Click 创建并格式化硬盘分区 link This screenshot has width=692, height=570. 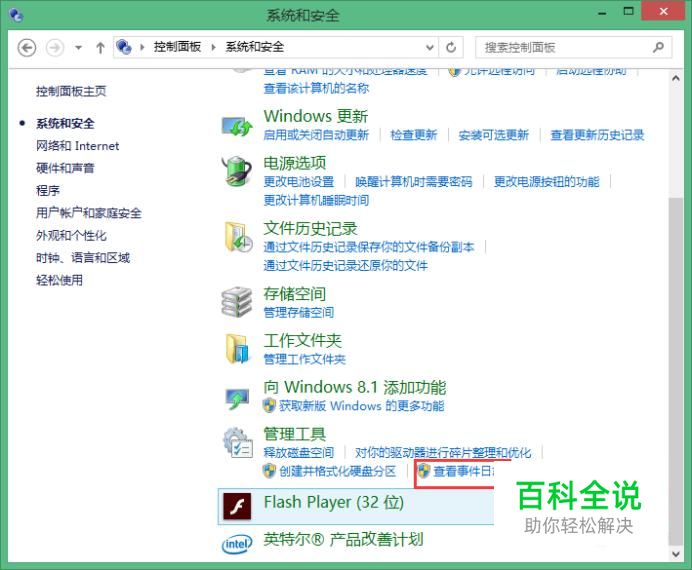(x=337, y=472)
